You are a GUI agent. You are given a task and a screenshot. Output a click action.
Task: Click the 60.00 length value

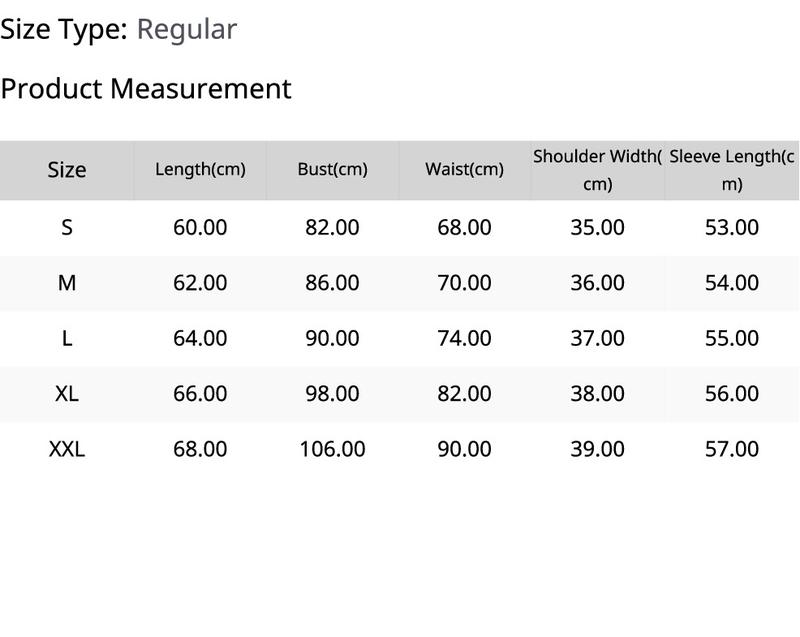tap(200, 227)
